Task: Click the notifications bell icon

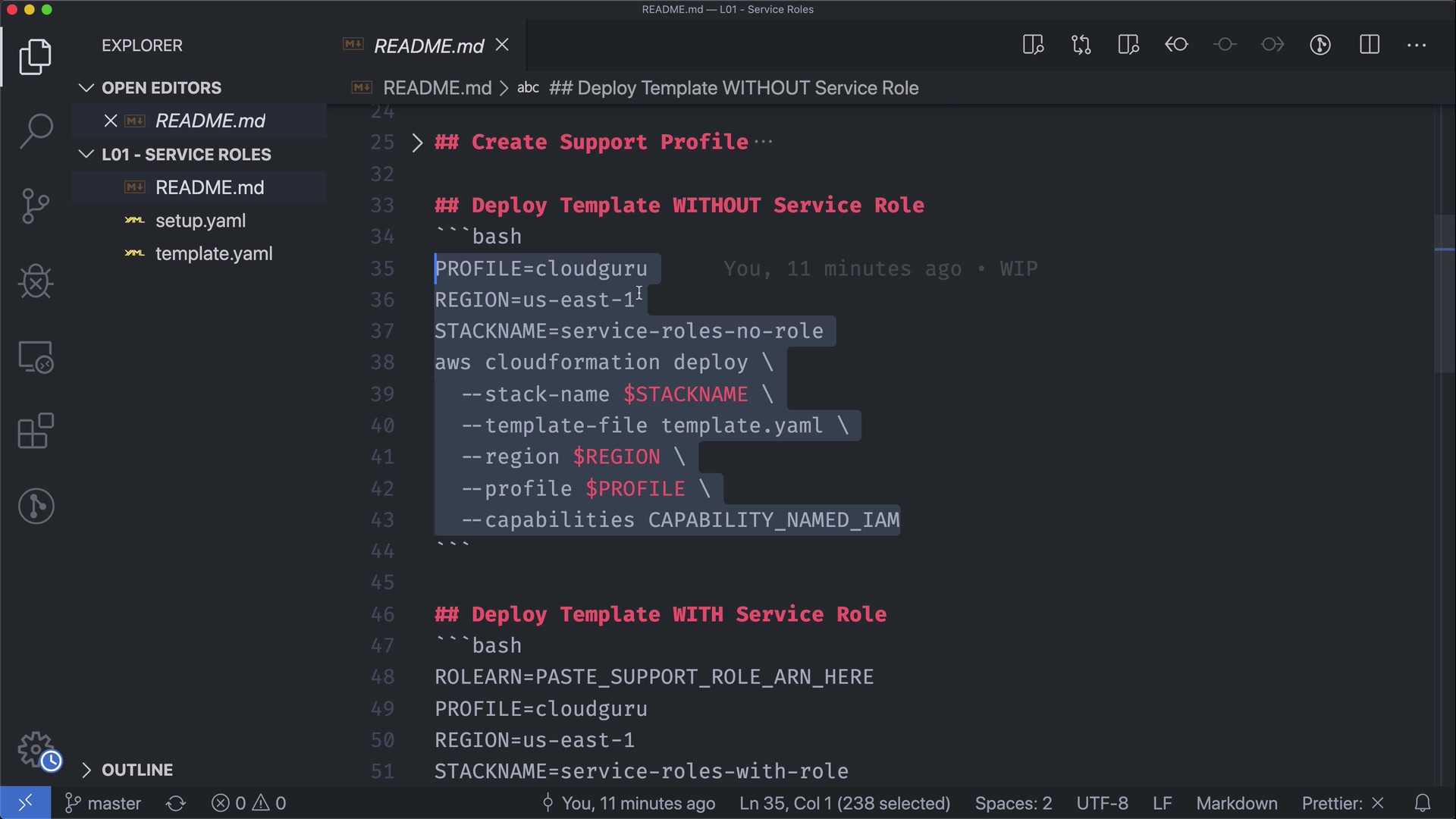Action: coord(1423,803)
